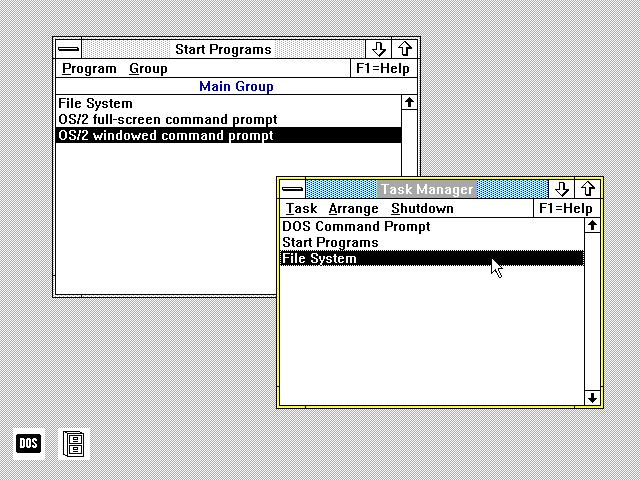Click Start Programs list scroll up arrow
The height and width of the screenshot is (480, 640).
pyautogui.click(x=409, y=102)
